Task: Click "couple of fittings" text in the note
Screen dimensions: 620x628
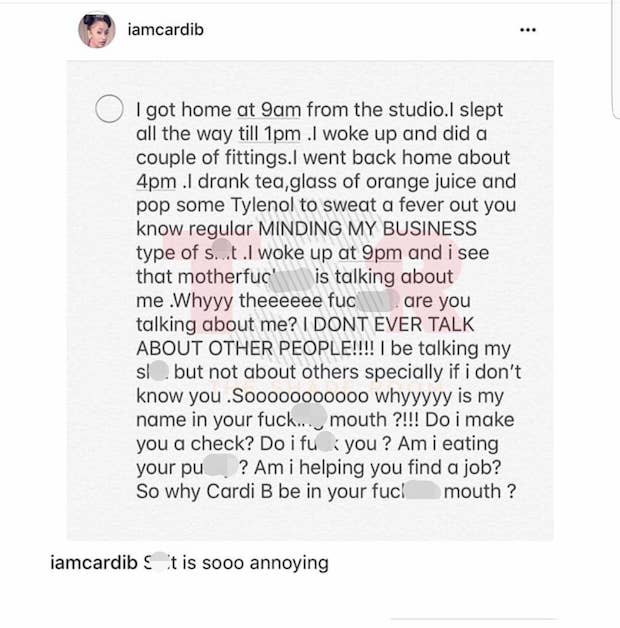Action: click(212, 158)
